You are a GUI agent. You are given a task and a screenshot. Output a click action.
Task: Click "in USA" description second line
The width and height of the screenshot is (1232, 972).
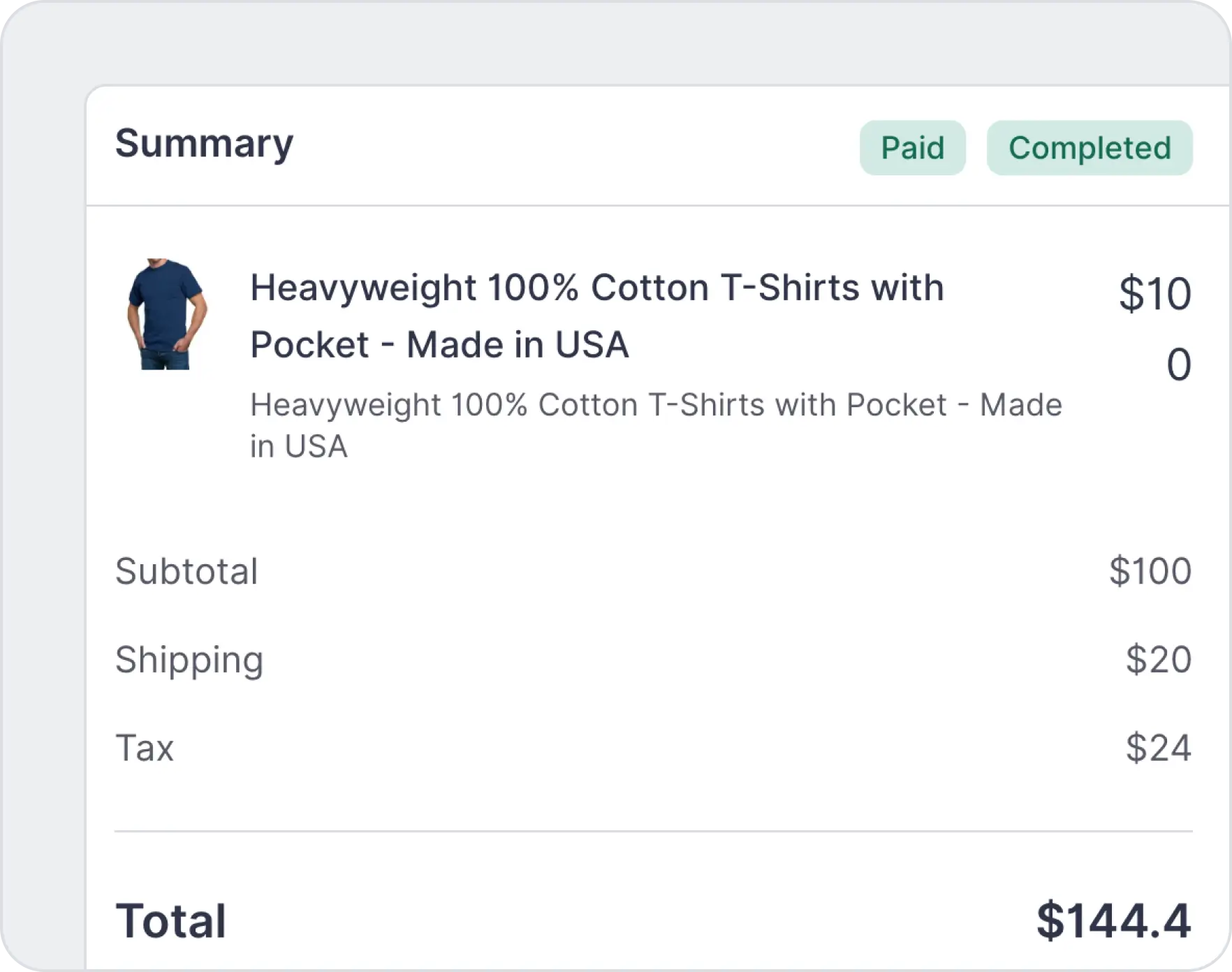tap(299, 447)
